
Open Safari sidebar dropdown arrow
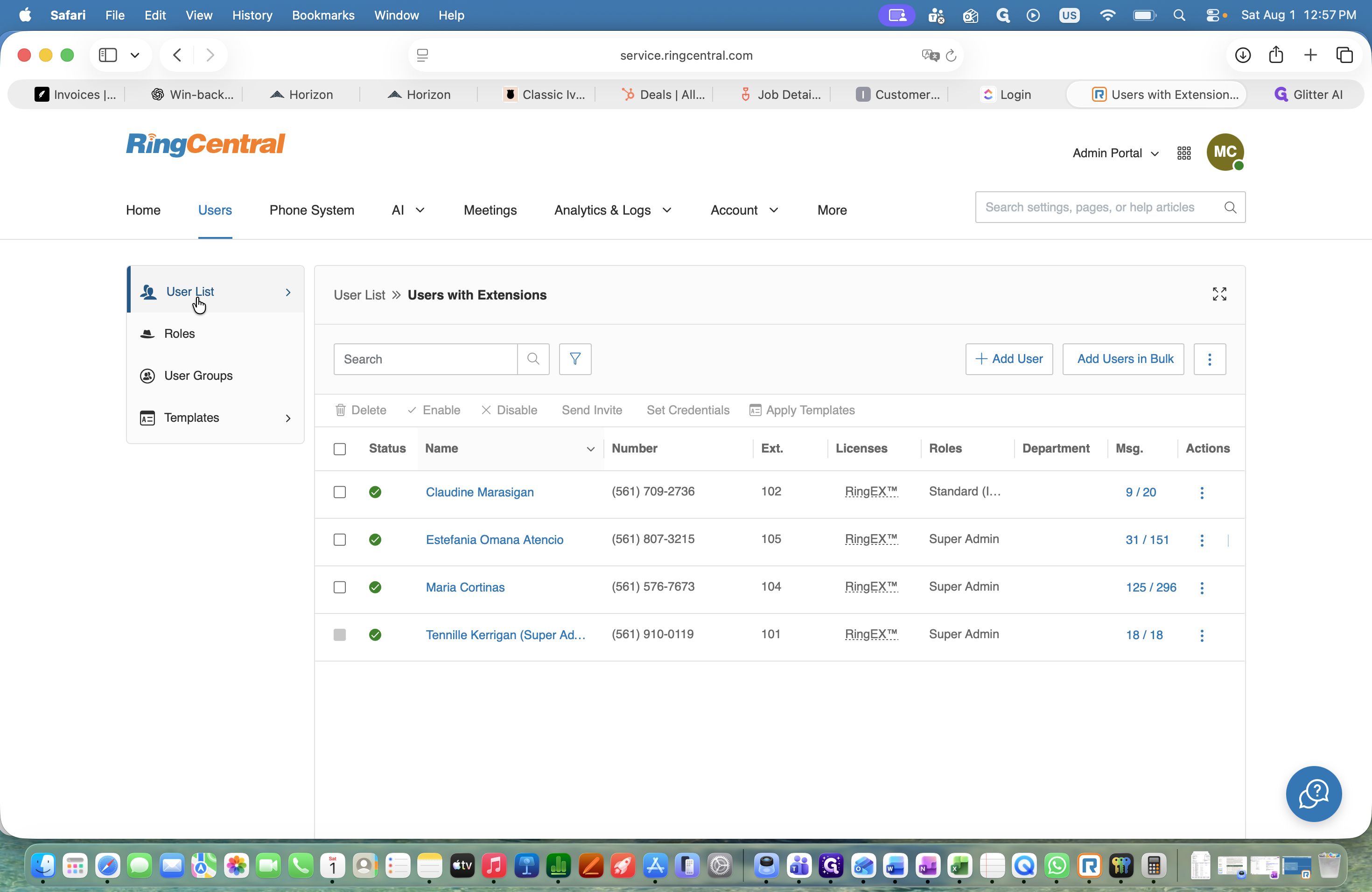tap(135, 56)
